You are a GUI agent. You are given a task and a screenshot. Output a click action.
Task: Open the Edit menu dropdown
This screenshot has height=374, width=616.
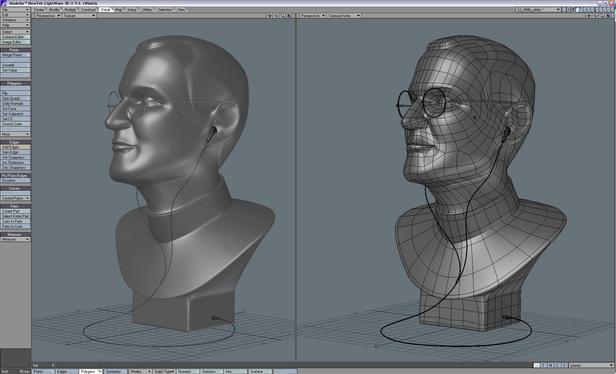[15, 15]
